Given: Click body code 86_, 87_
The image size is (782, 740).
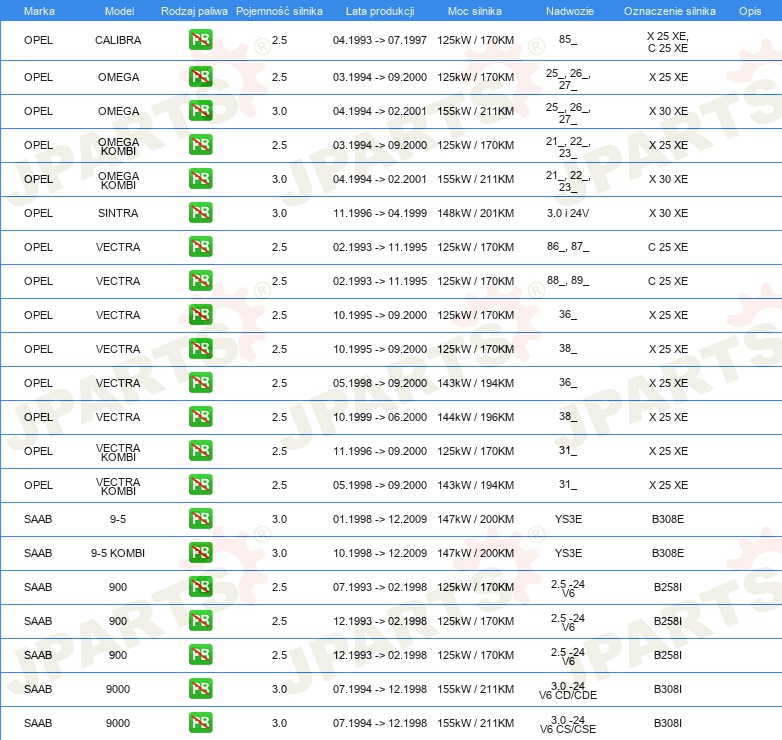Looking at the screenshot, I should pos(568,246).
